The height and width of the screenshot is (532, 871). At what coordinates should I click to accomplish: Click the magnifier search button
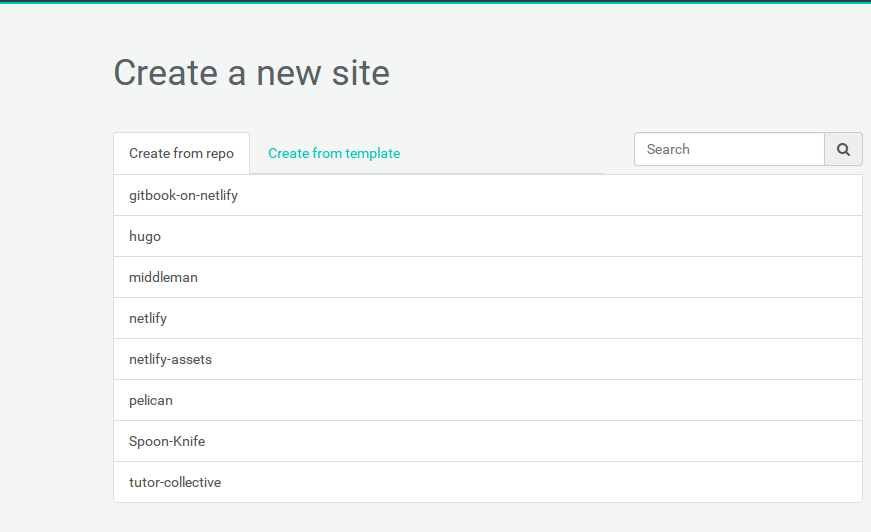tap(843, 149)
